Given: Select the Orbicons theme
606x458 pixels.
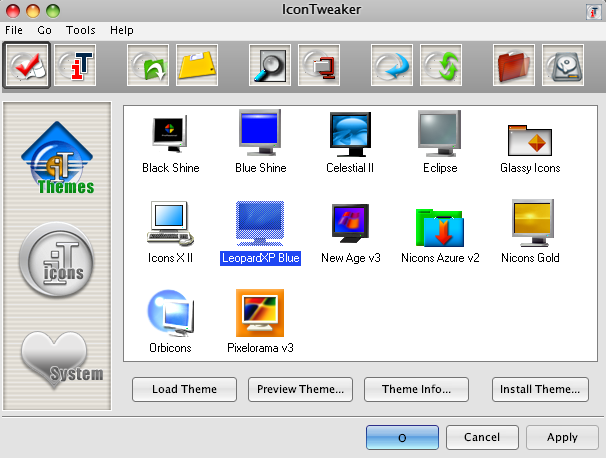Looking at the screenshot, I should tap(170, 322).
